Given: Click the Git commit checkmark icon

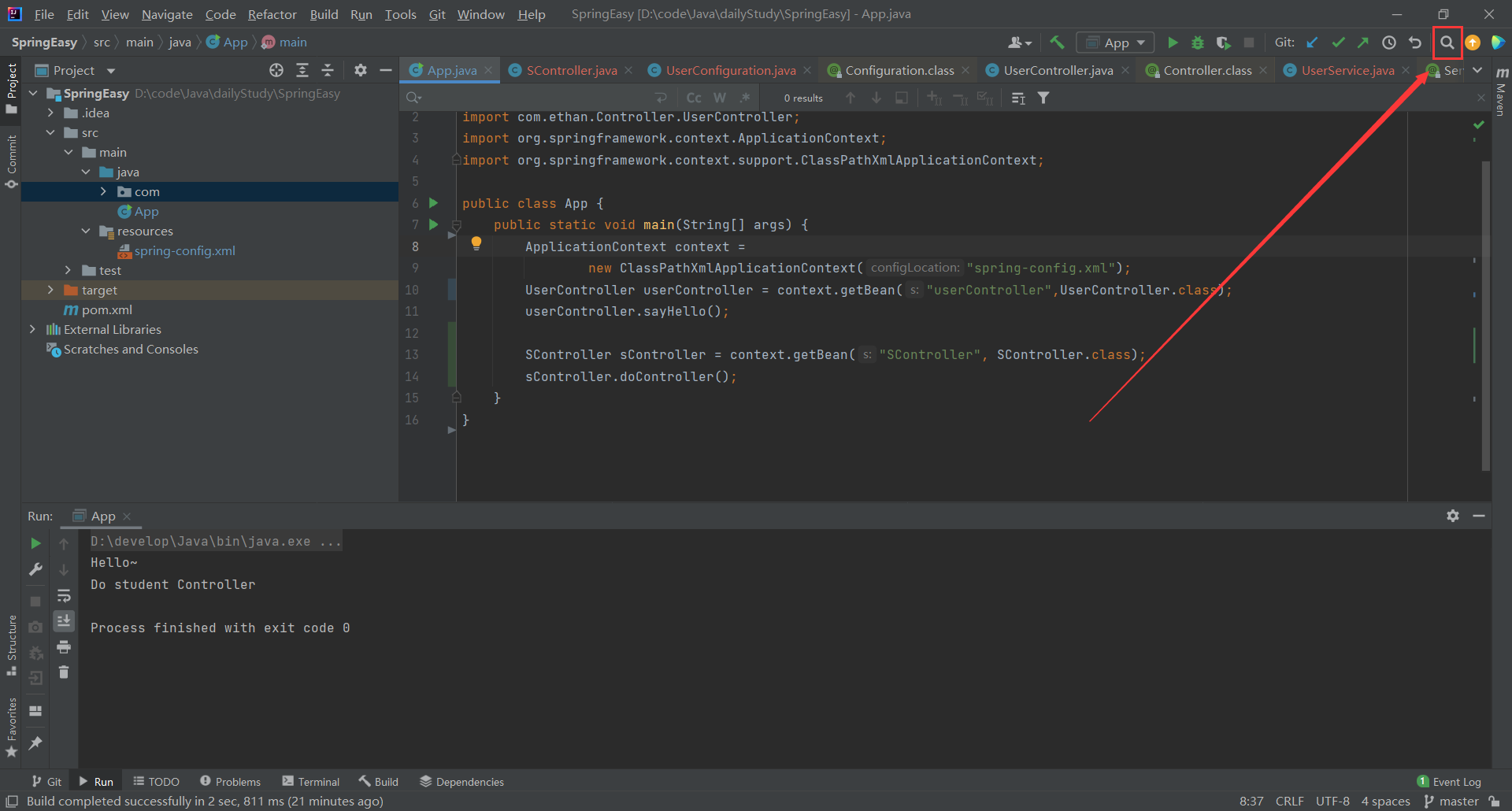Looking at the screenshot, I should 1338,43.
